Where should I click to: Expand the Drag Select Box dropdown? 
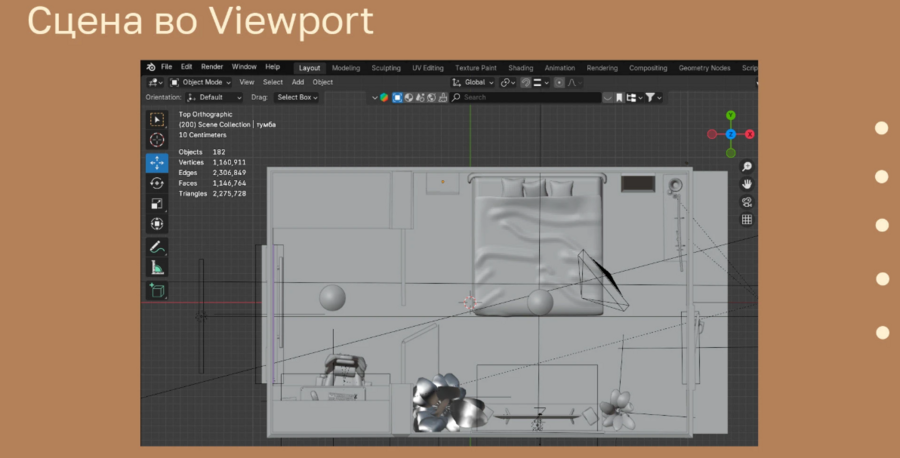tap(298, 97)
